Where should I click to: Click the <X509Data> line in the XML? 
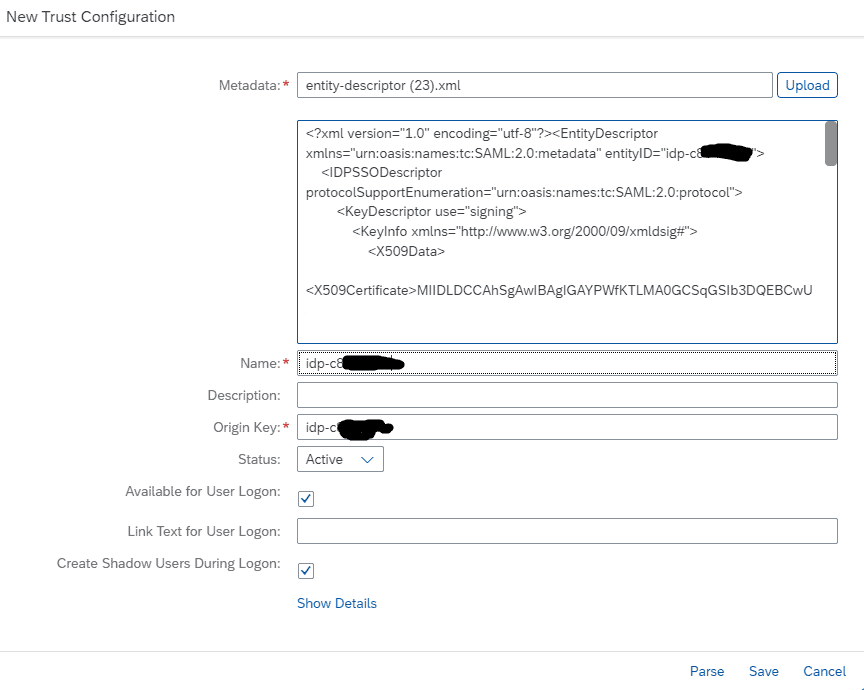point(407,251)
